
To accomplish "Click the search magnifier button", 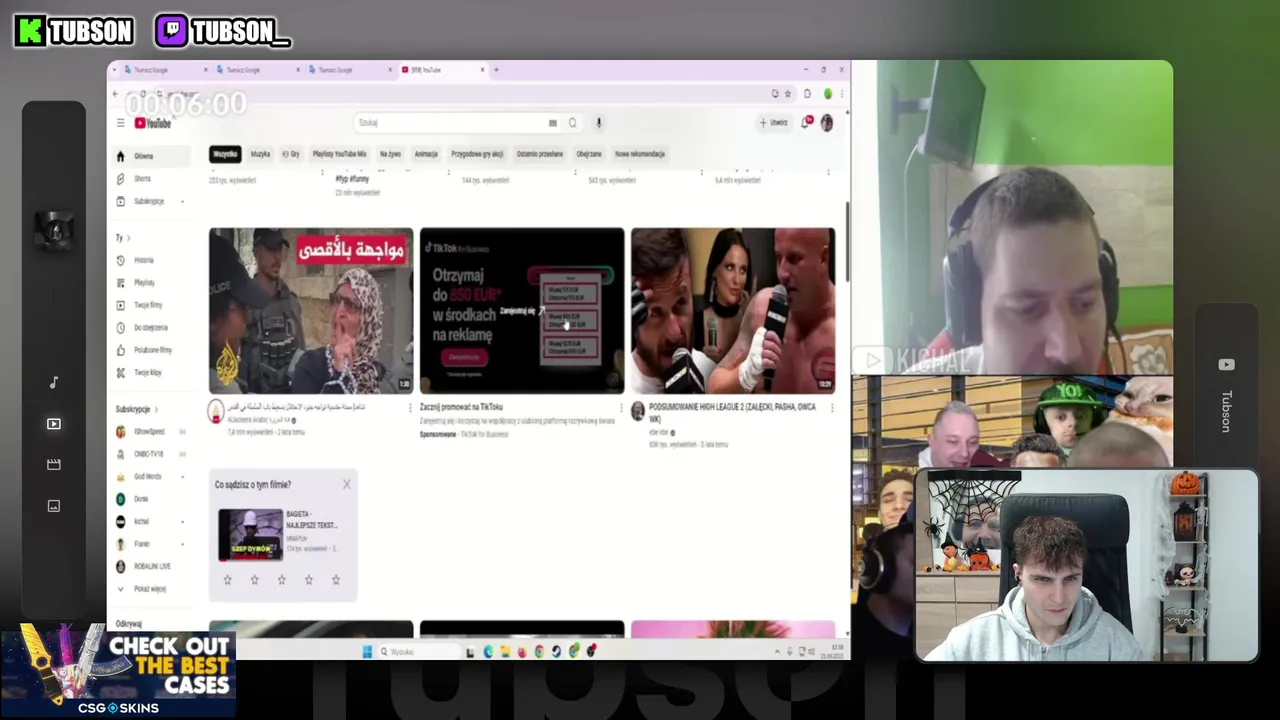I will (572, 123).
